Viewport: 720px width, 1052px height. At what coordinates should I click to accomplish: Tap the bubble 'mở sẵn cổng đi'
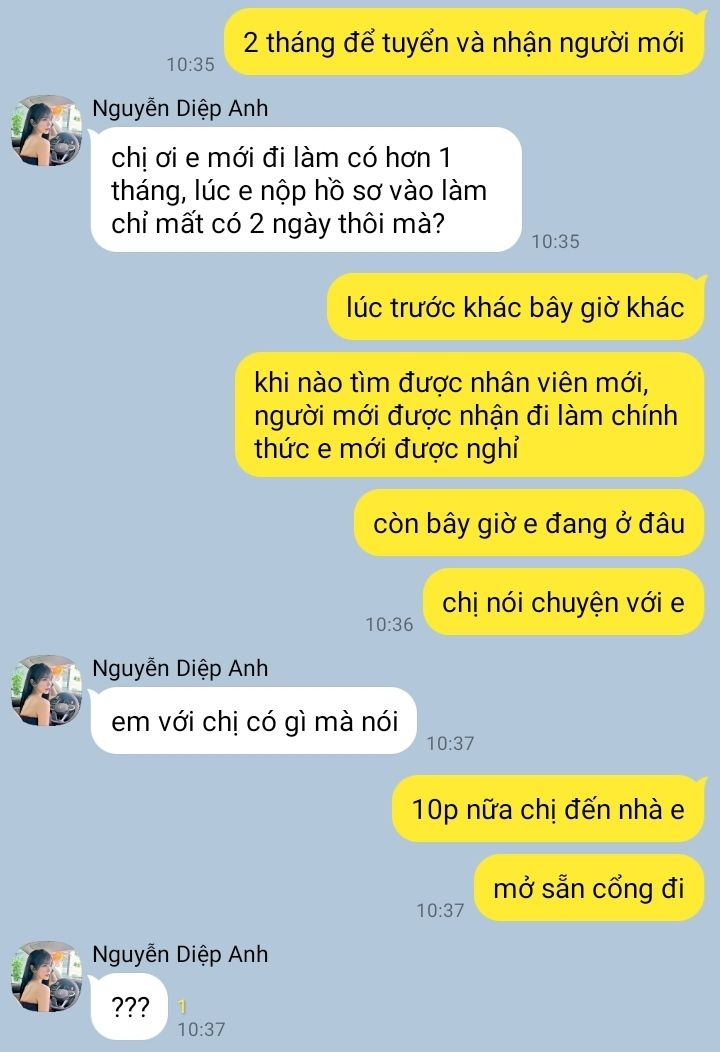589,888
